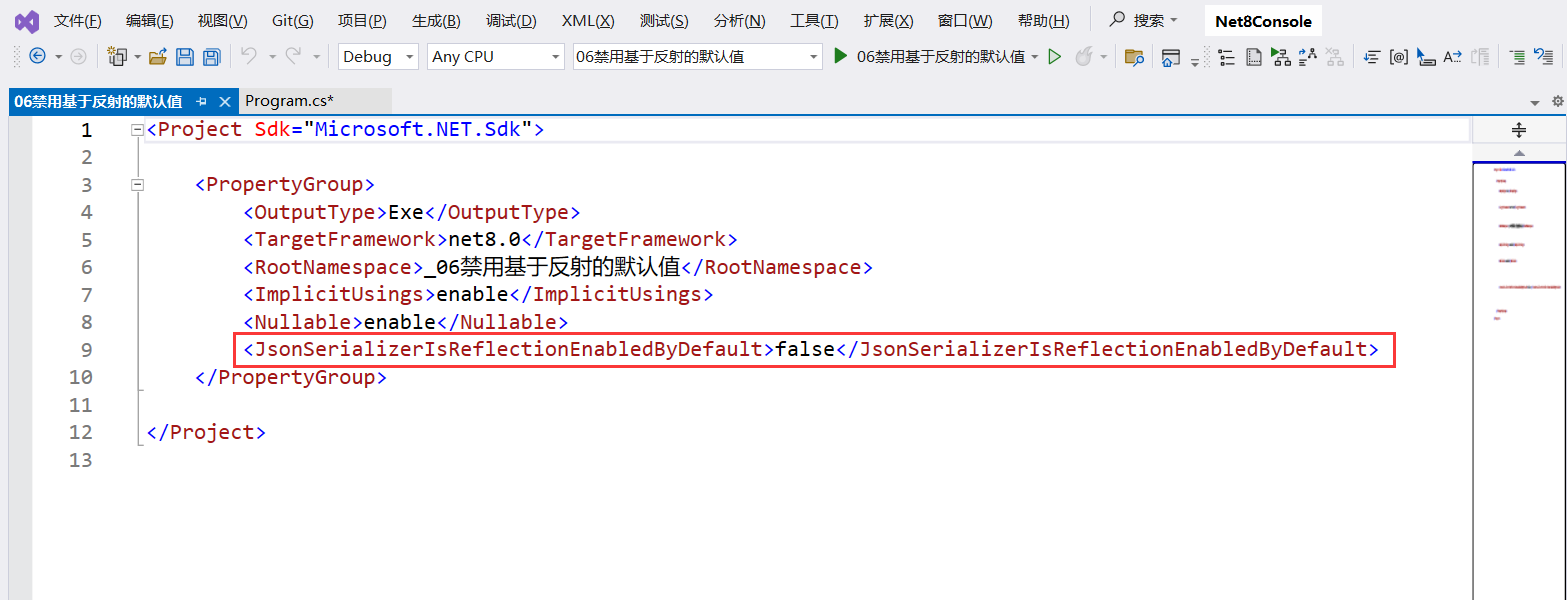Viewport: 1567px width, 600px height.
Task: Click the Save All icon
Action: 211,57
